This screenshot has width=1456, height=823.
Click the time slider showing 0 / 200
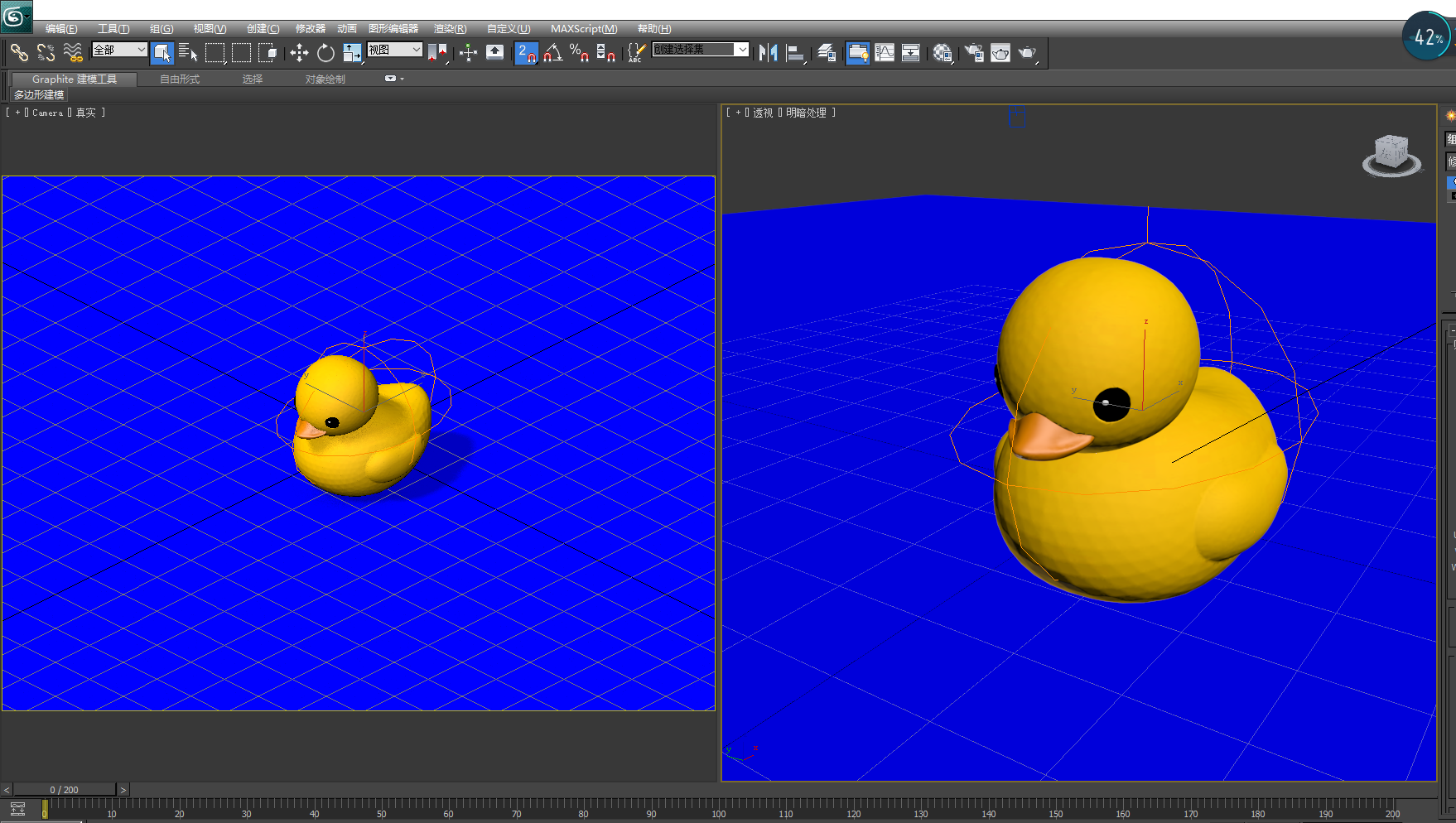tap(65, 790)
